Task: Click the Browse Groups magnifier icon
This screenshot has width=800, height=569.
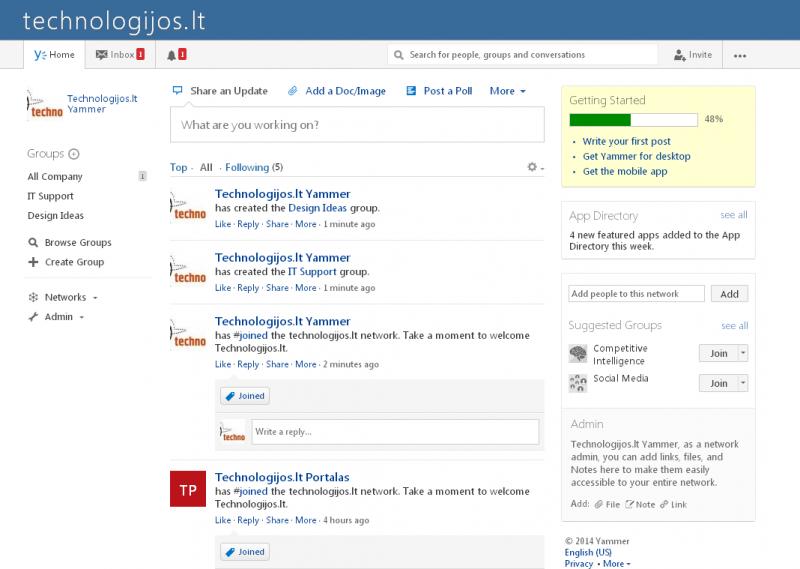Action: [x=33, y=242]
